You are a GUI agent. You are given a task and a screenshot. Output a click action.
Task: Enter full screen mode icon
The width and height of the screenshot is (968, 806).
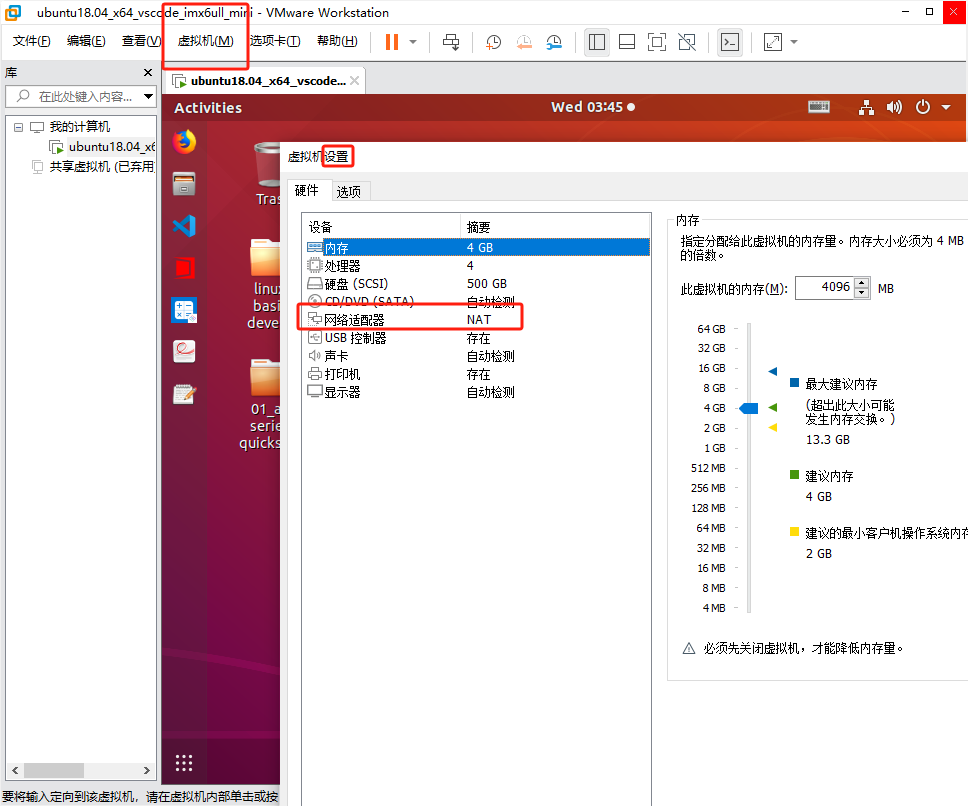657,42
